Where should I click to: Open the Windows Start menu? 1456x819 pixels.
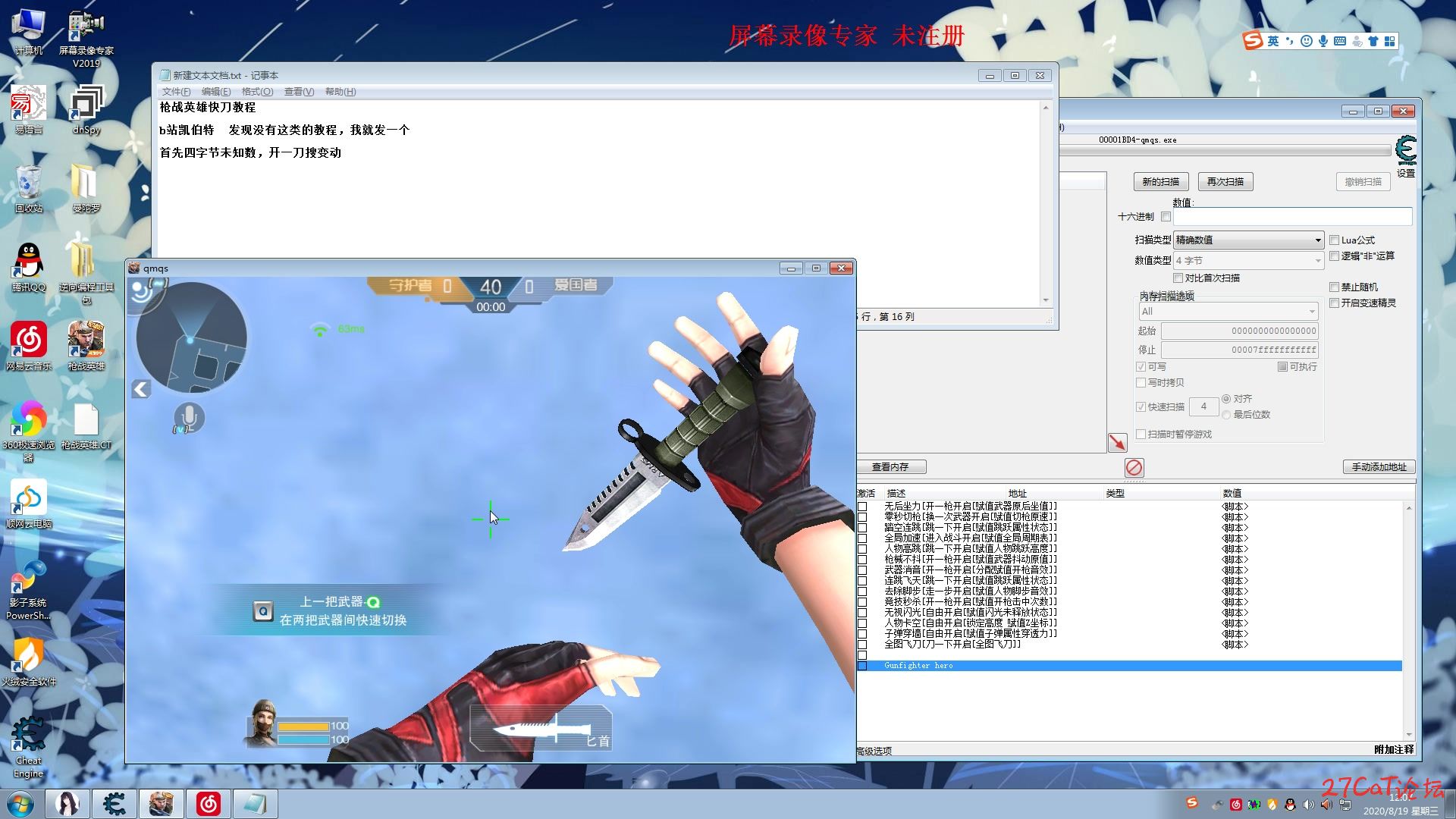(x=20, y=804)
